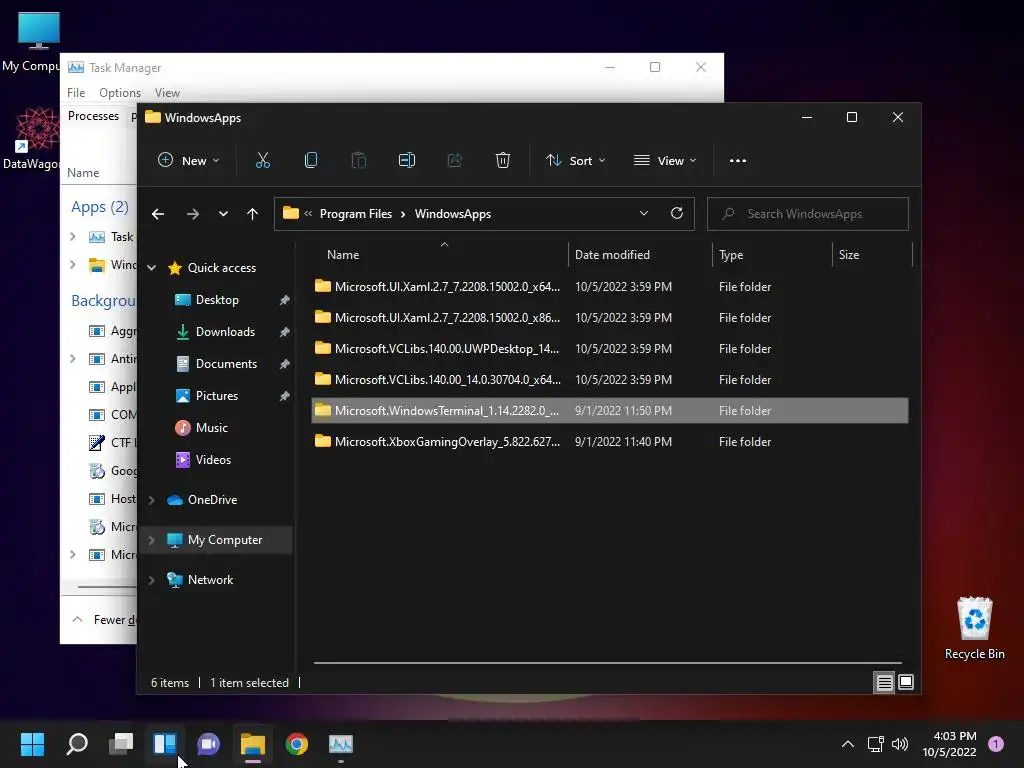
Task: Go back using the back arrow
Action: click(x=157, y=214)
